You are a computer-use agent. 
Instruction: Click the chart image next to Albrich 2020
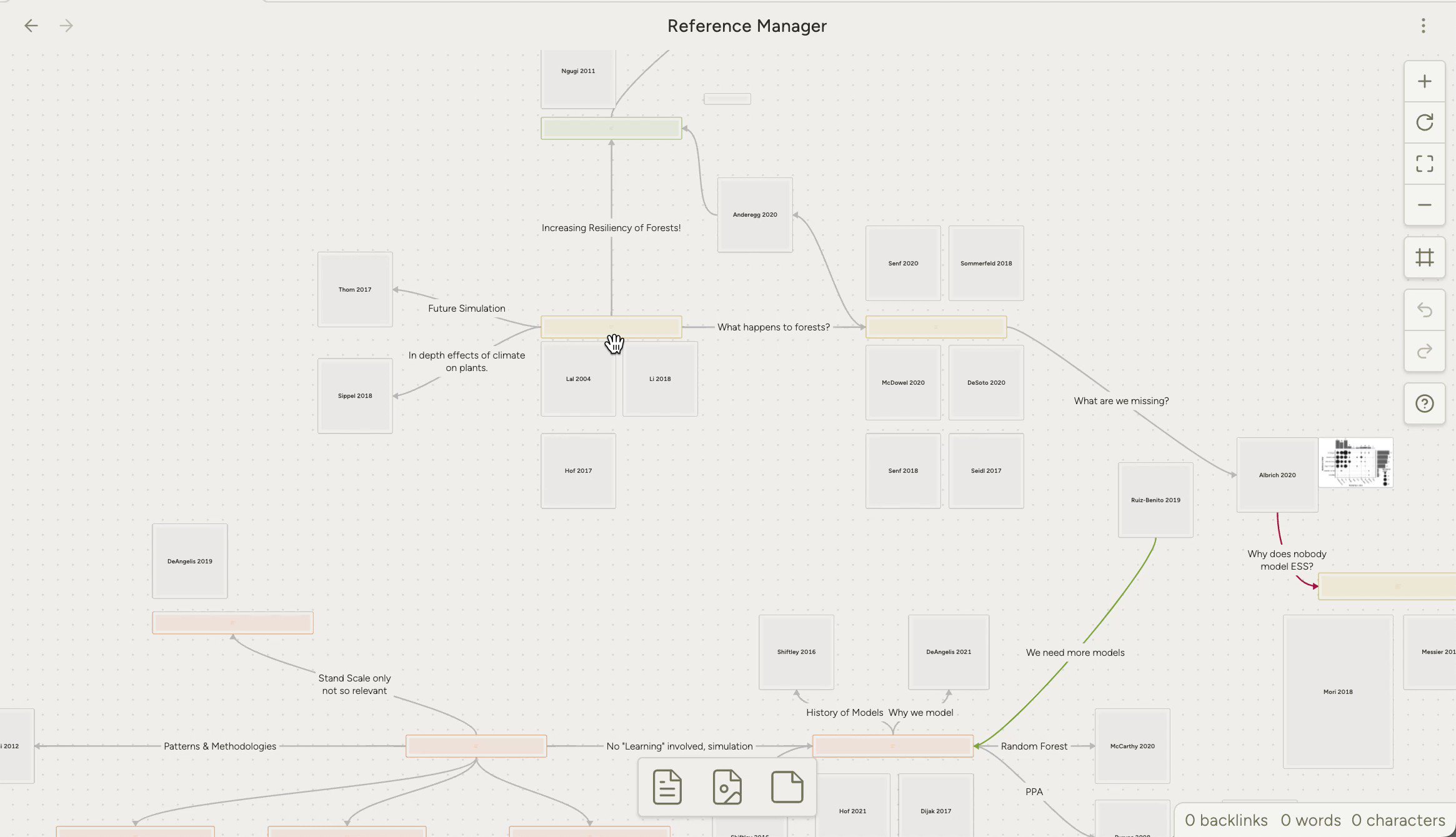pyautogui.click(x=1355, y=463)
